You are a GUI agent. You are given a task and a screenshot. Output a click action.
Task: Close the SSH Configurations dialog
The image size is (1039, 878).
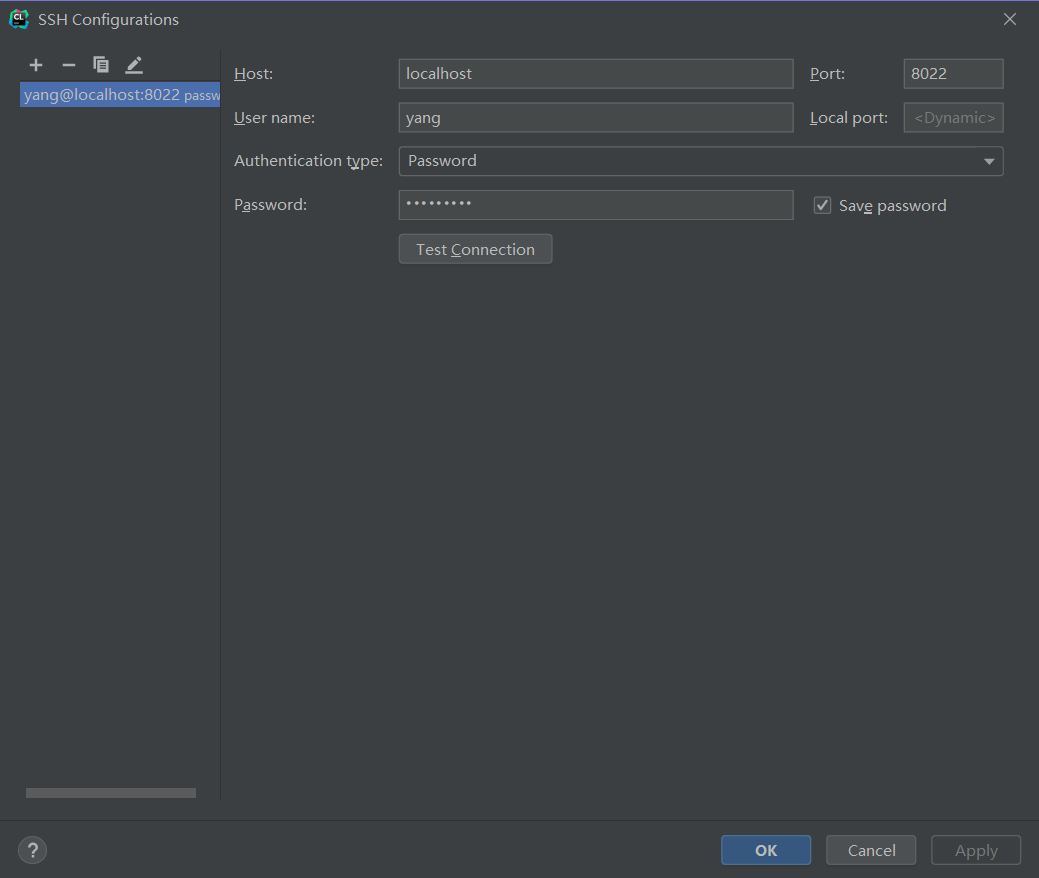click(1009, 19)
